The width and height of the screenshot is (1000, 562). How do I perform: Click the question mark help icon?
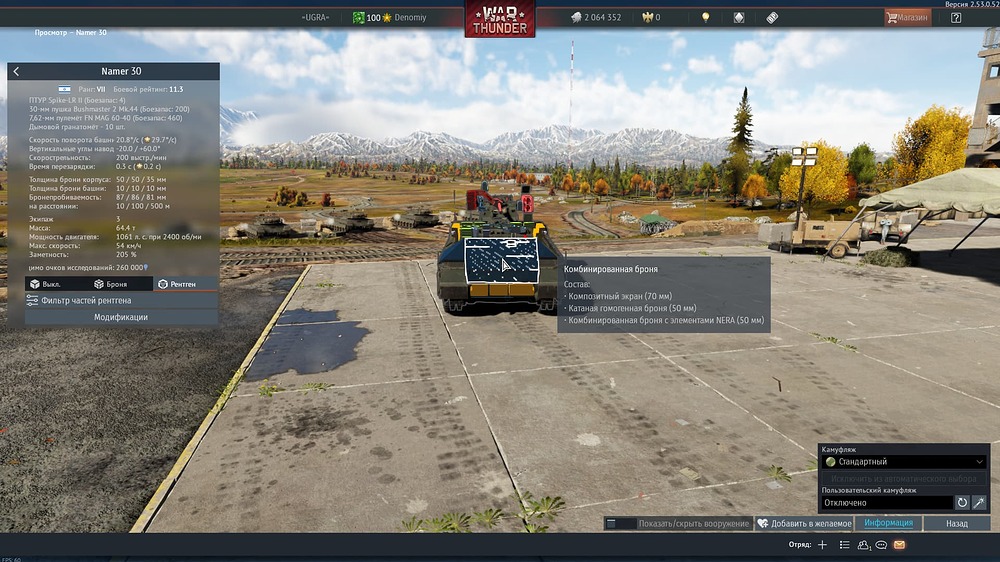(x=956, y=17)
